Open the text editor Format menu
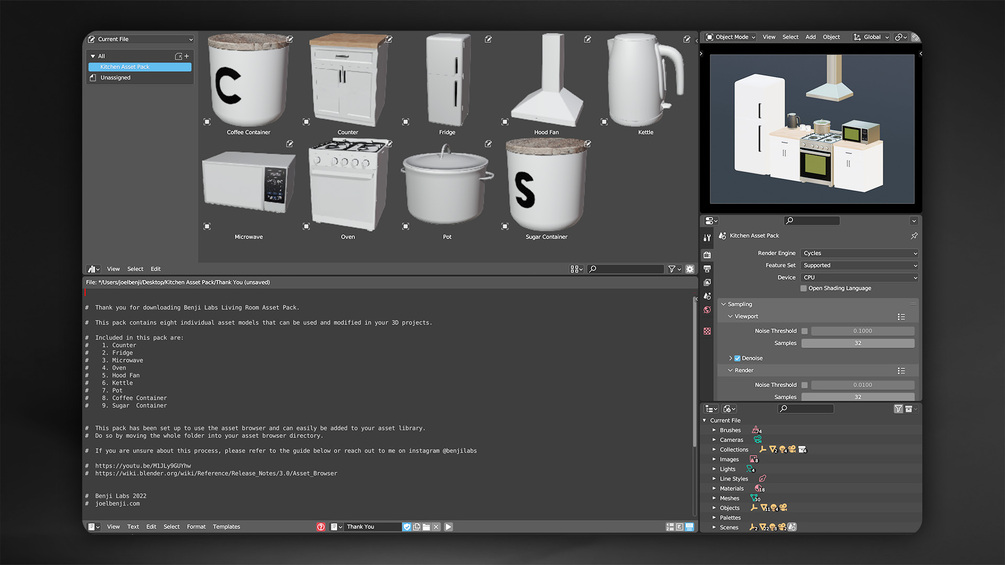 coord(196,527)
